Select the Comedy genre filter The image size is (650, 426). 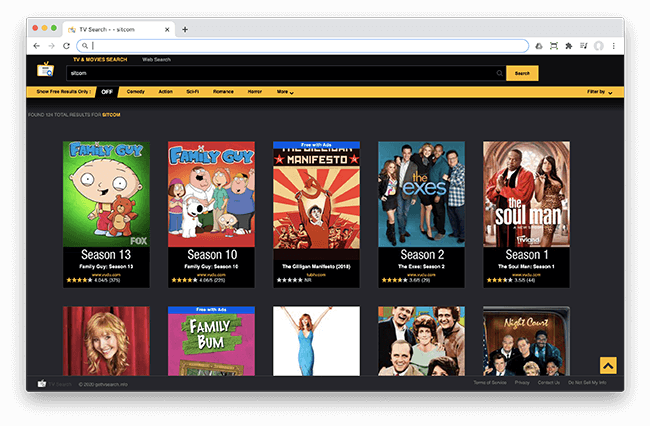click(x=135, y=92)
